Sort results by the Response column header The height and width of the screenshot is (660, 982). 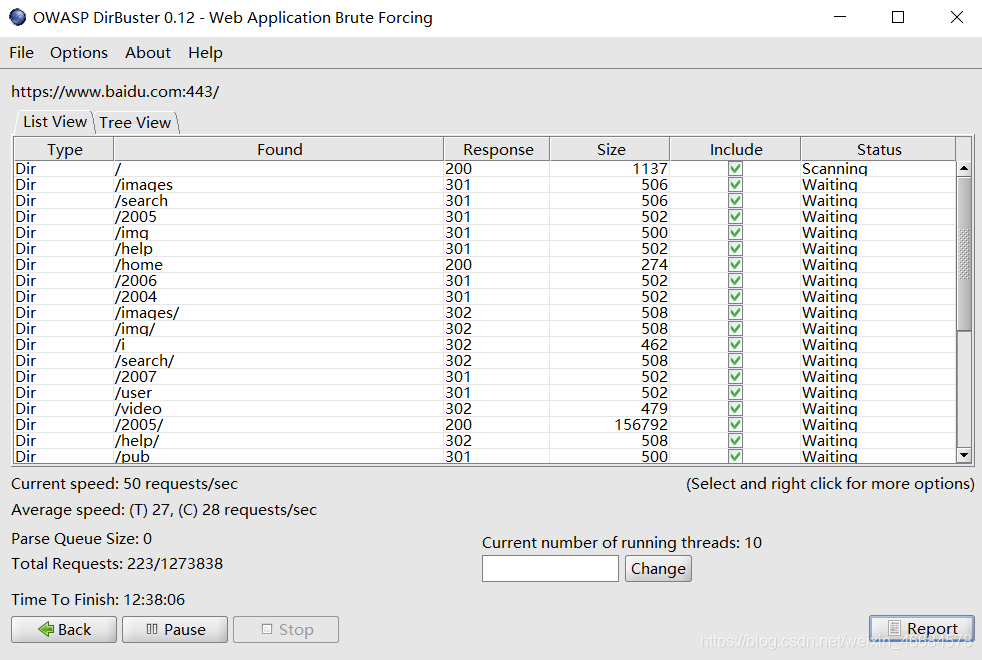[x=498, y=149]
